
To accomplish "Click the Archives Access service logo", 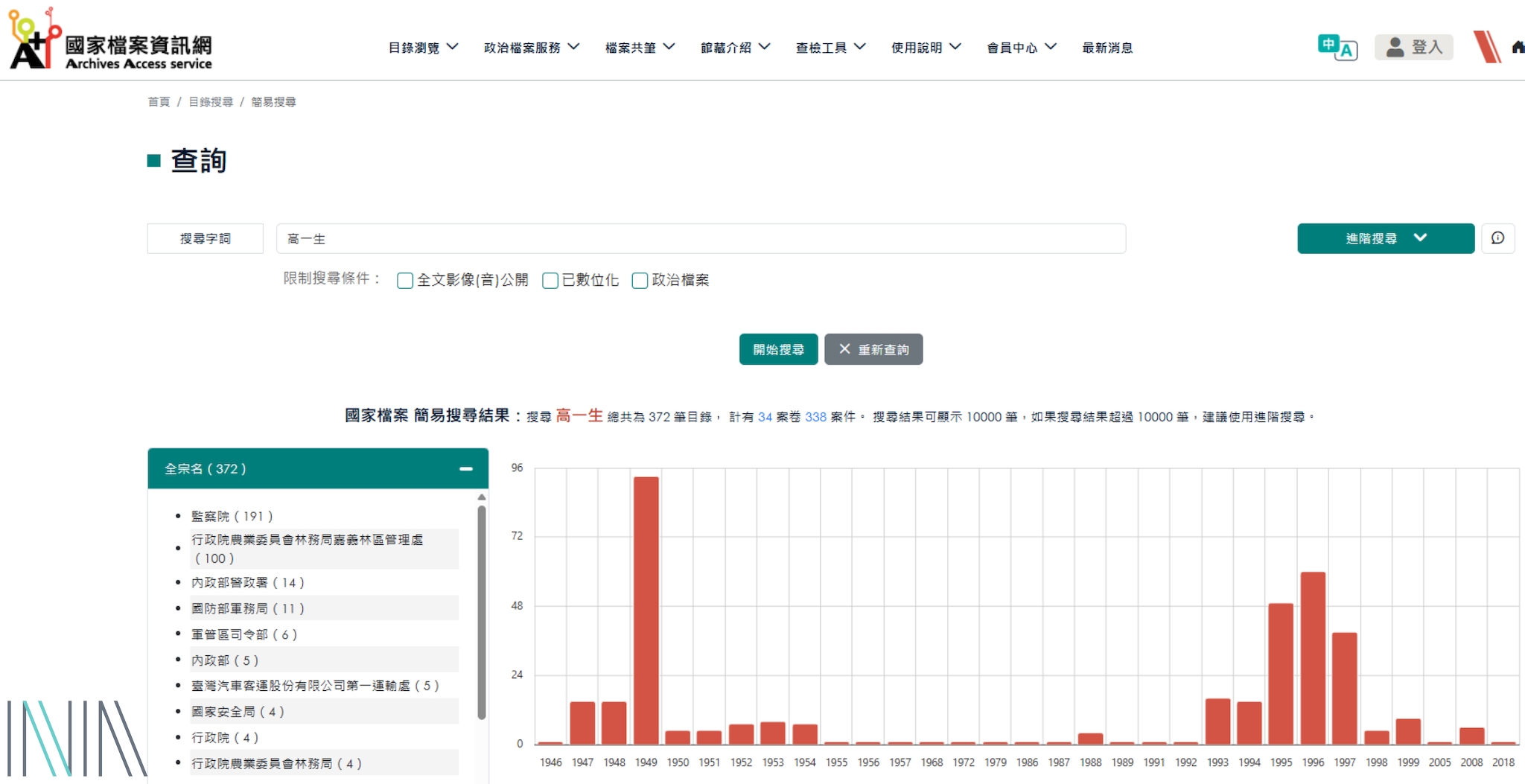I will pos(110,40).
